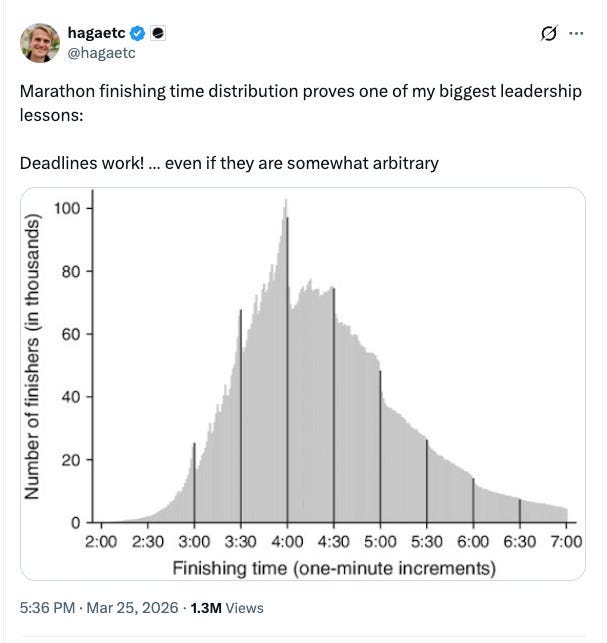This screenshot has width=607, height=643.
Task: Click the blue verified checkmark badge
Action: [x=137, y=33]
